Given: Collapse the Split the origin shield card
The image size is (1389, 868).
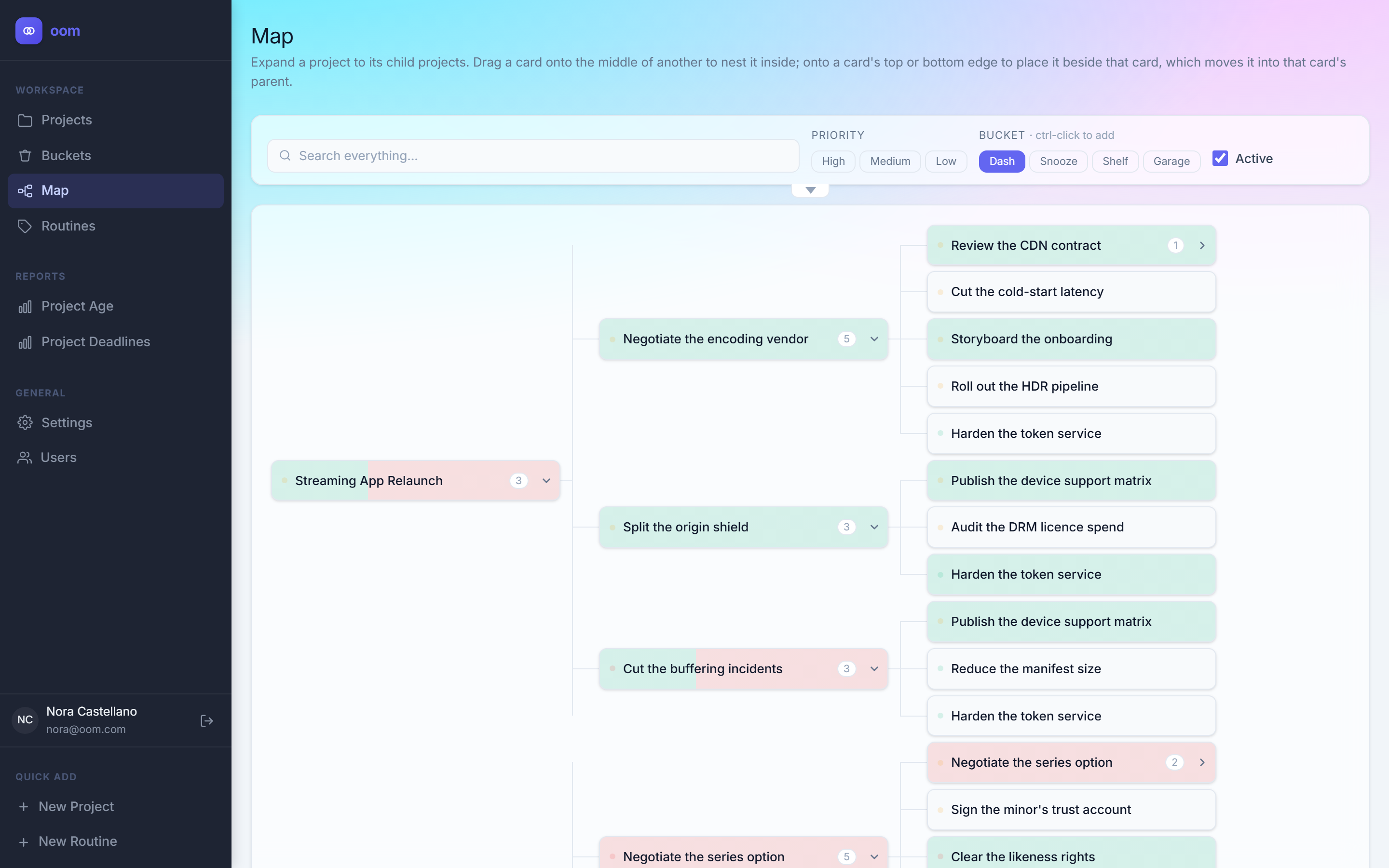Looking at the screenshot, I should pos(874,527).
